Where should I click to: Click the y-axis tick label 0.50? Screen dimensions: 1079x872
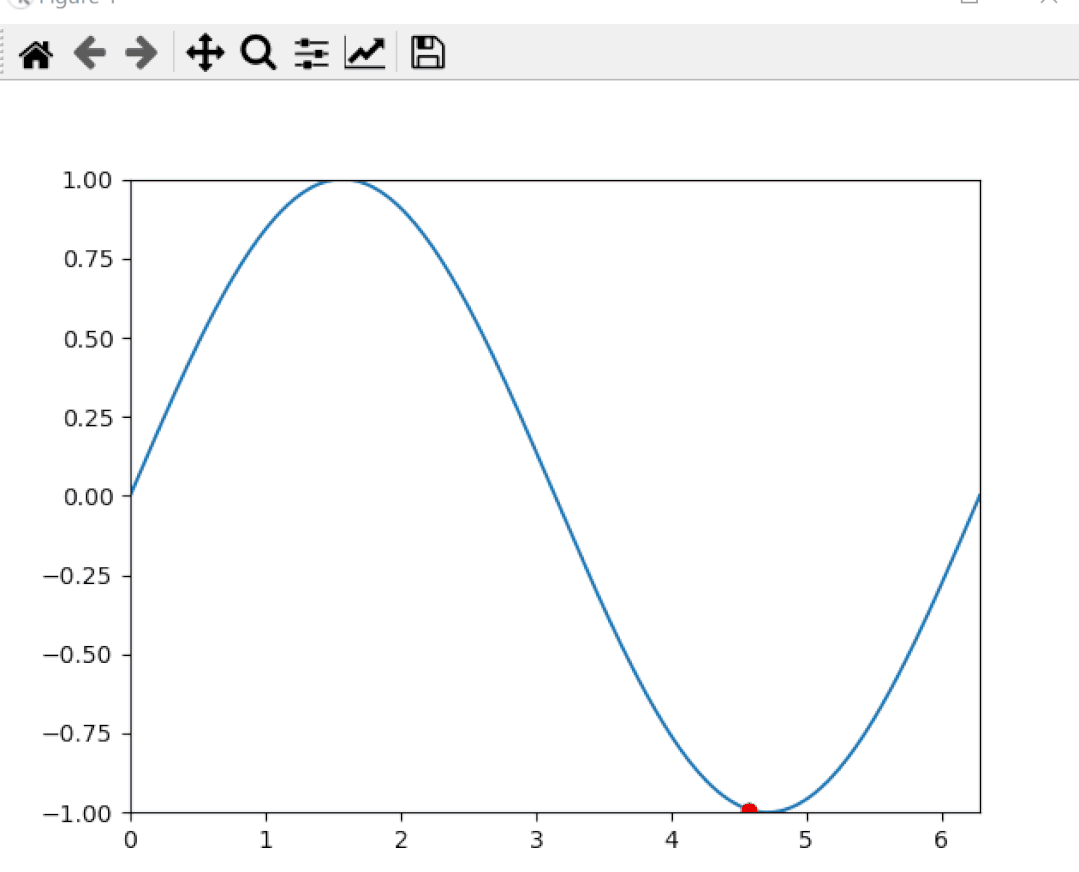click(90, 339)
